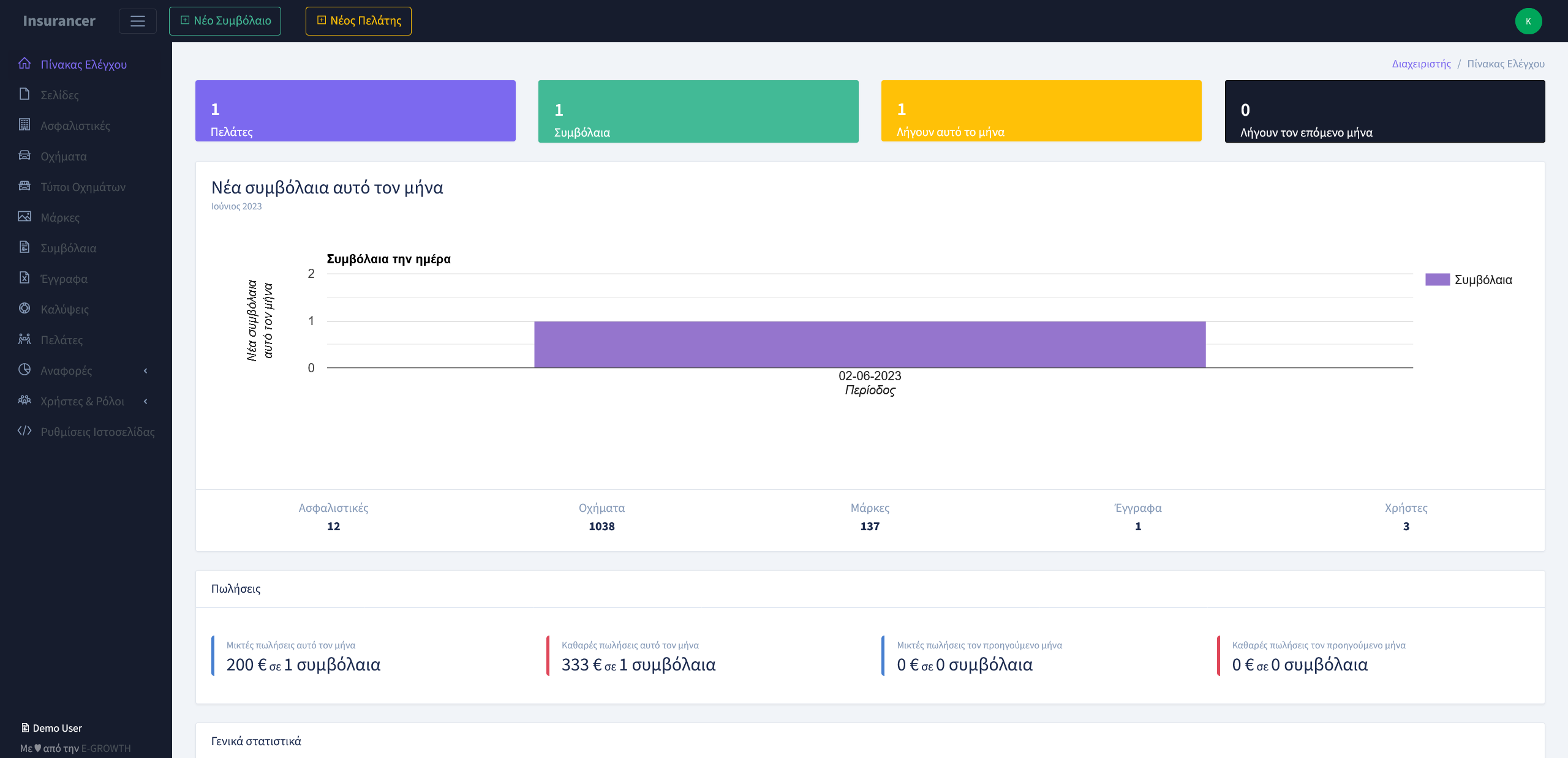Image resolution: width=1568 pixels, height=758 pixels.
Task: Toggle the sidebar with the hamburger button
Action: click(x=138, y=21)
